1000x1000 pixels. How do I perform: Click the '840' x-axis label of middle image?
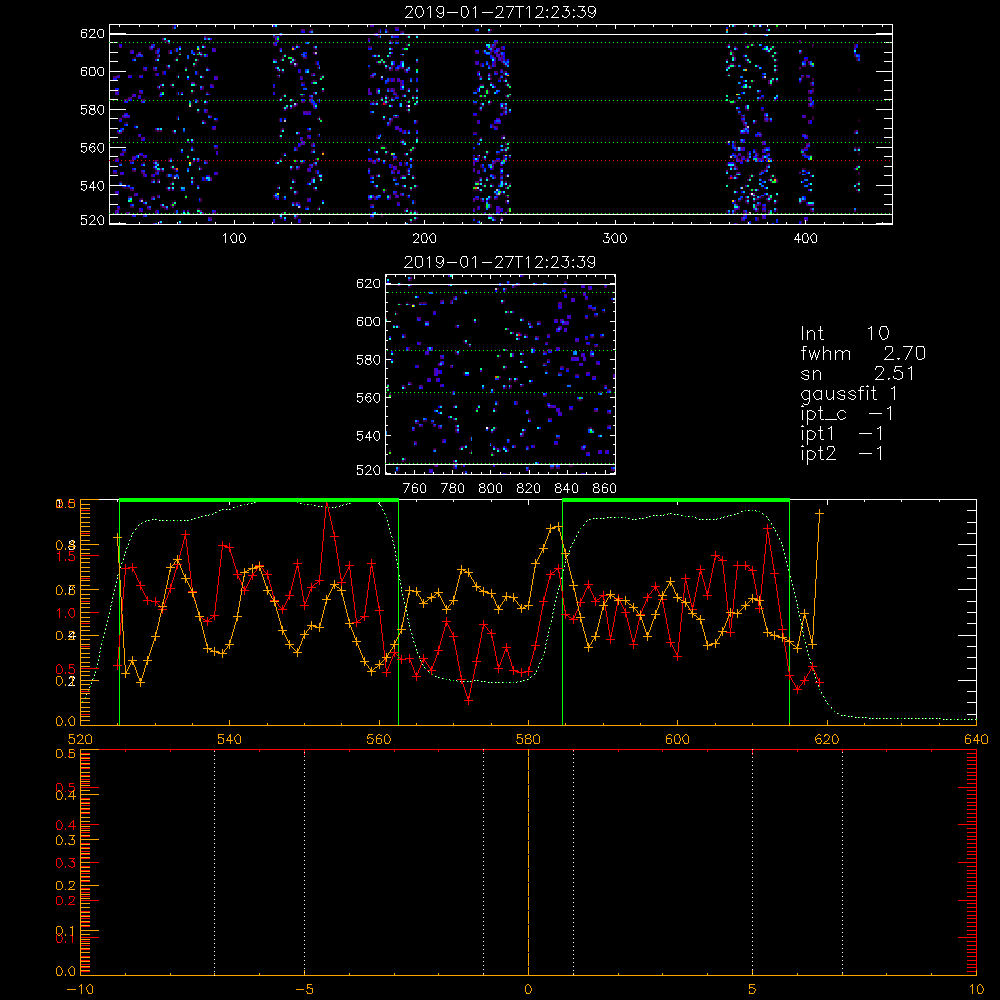pos(566,489)
